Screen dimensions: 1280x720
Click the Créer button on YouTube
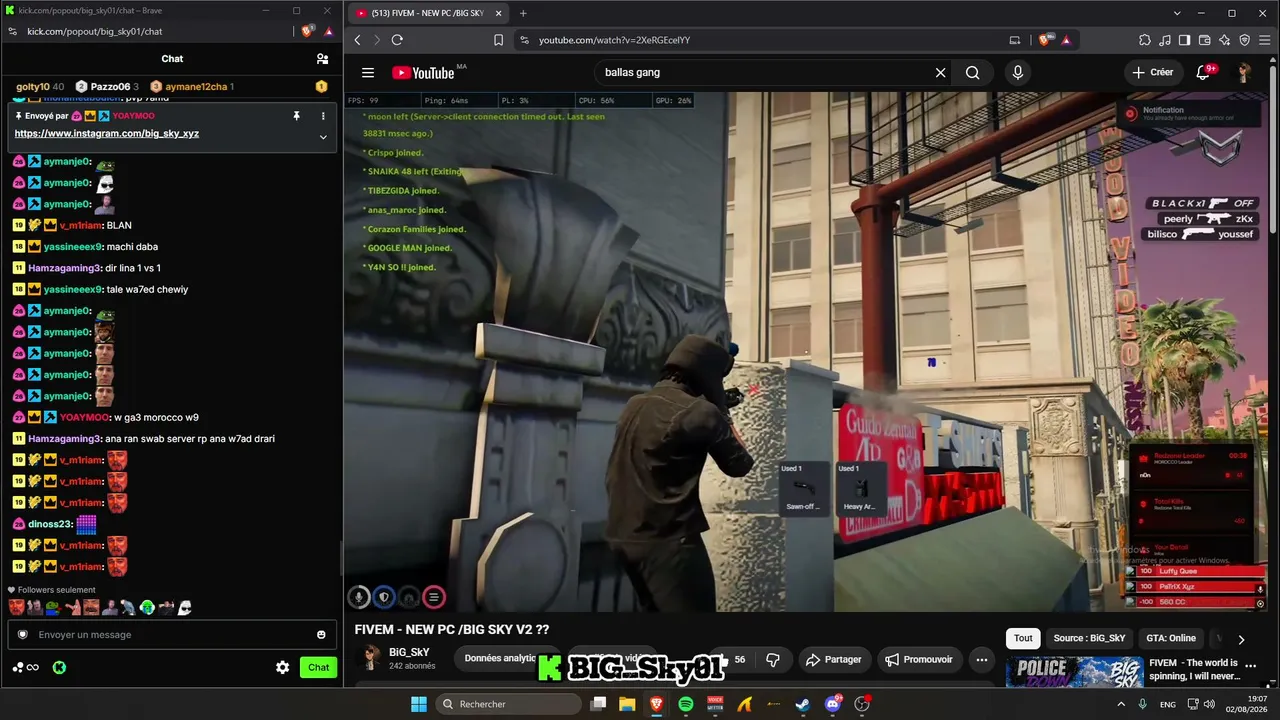(x=1153, y=73)
